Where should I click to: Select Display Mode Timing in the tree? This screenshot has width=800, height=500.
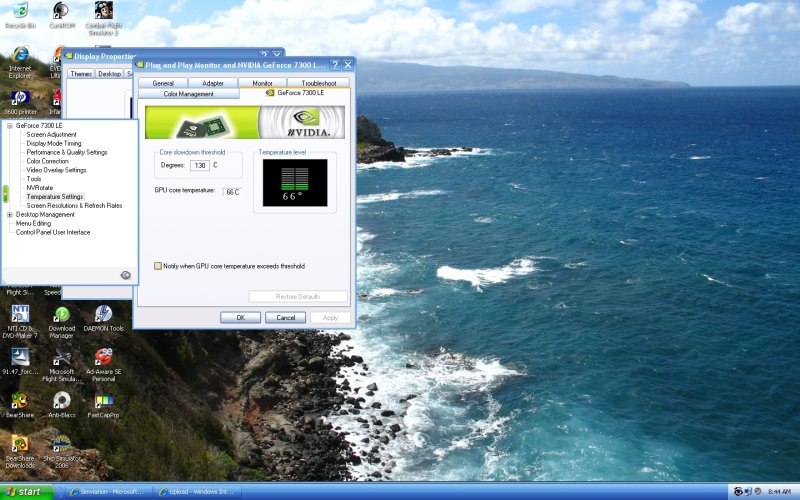(x=54, y=143)
